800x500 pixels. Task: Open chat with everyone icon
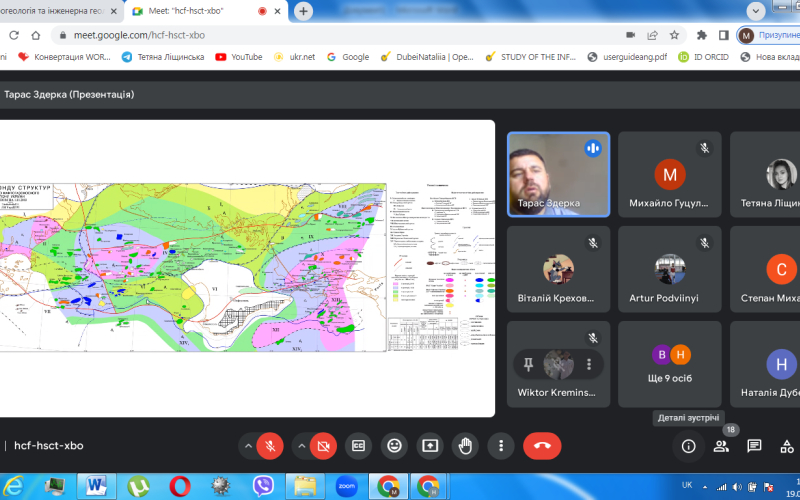[754, 446]
